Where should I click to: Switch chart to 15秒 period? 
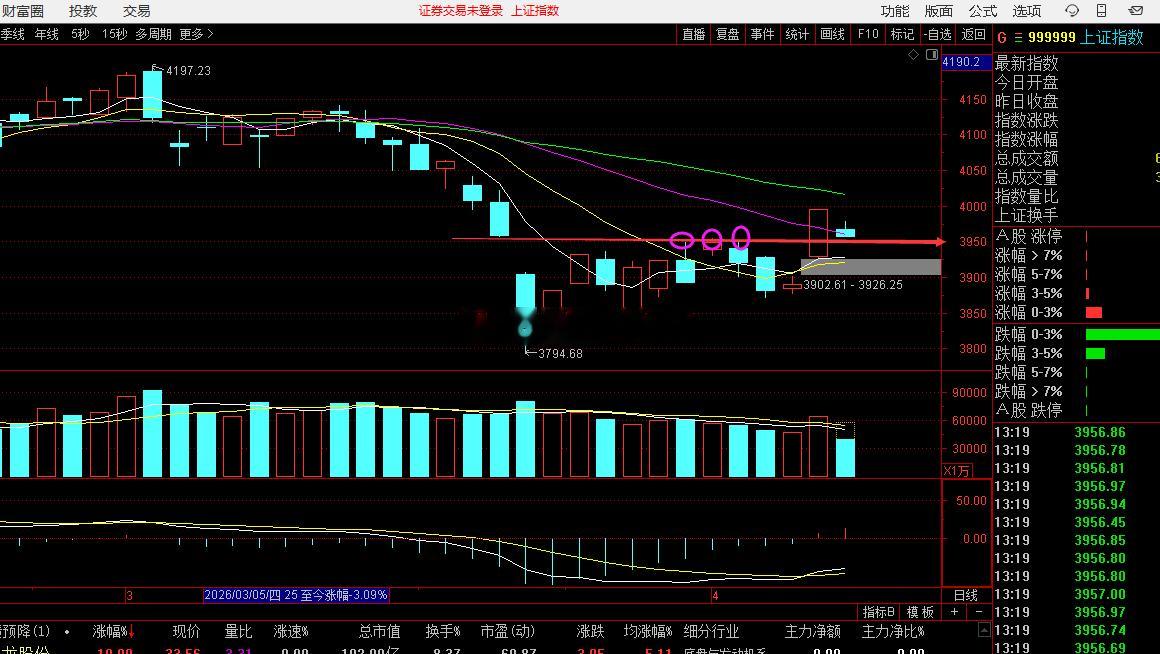[115, 34]
